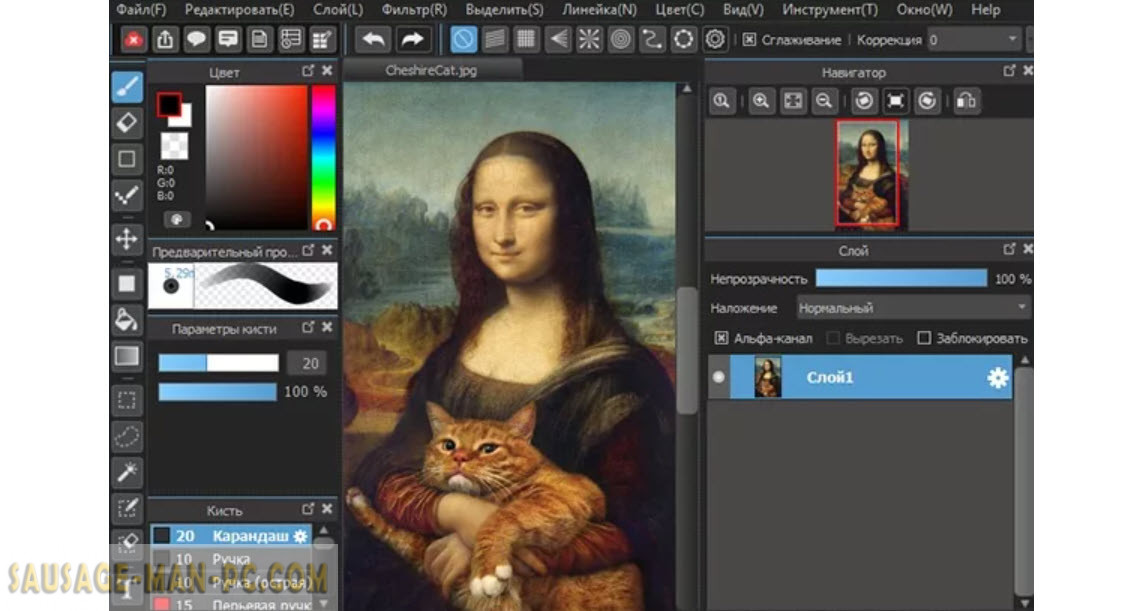Toggle Вырезать checkbox

(833, 338)
